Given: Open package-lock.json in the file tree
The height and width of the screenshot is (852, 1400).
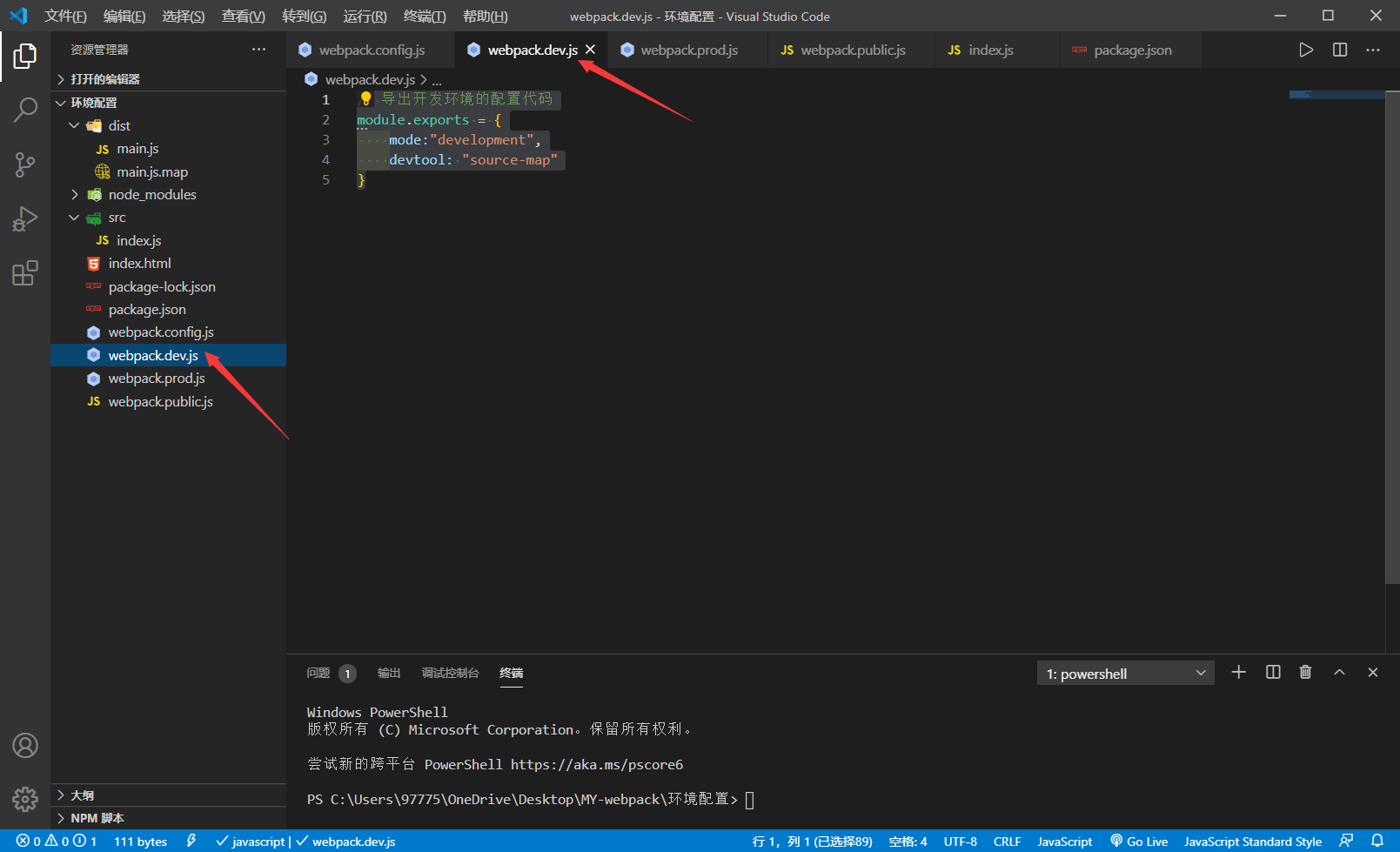Looking at the screenshot, I should 169,286.
